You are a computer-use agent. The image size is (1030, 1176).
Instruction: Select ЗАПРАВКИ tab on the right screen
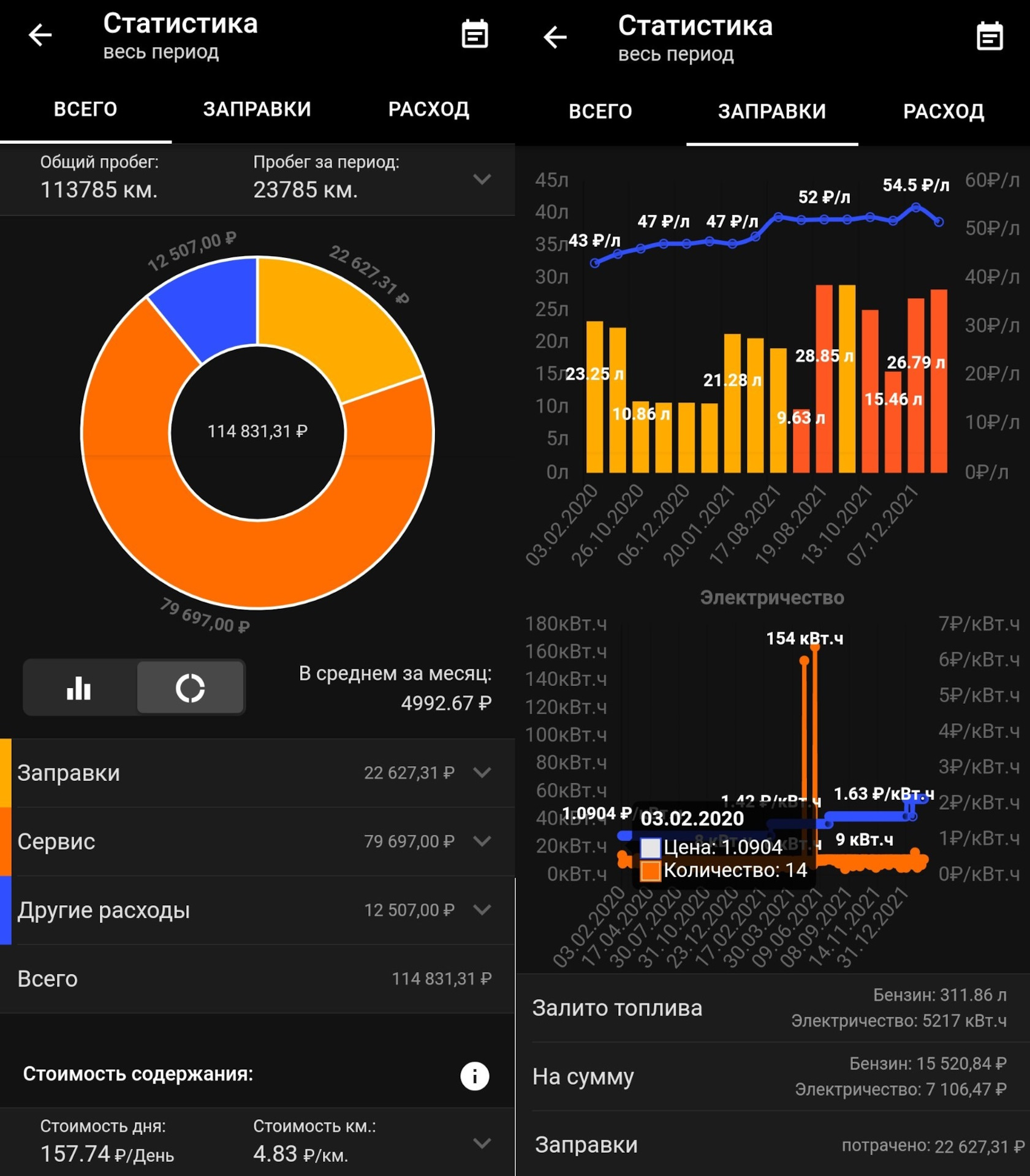click(x=772, y=111)
